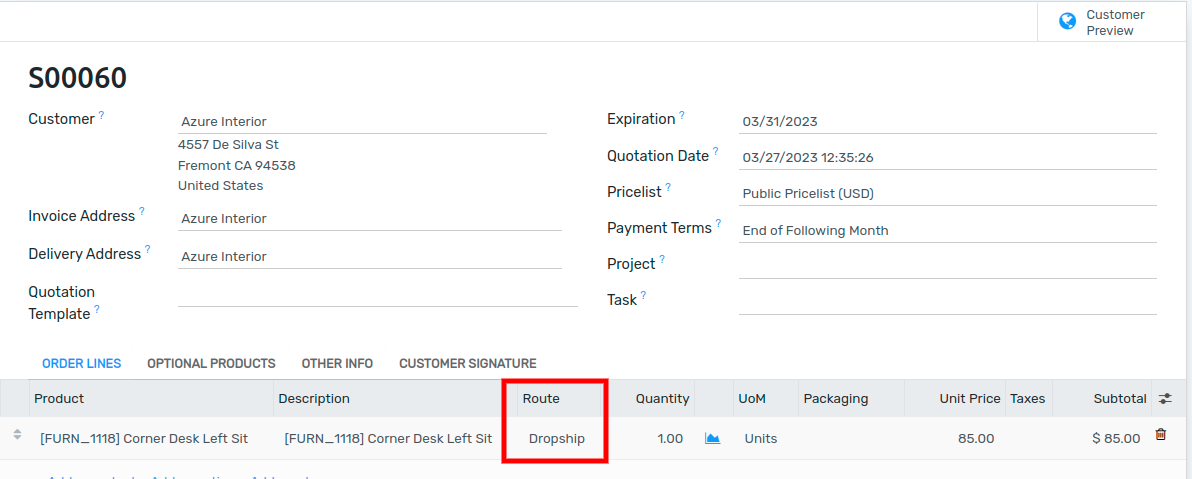Show help tooltip for Invoice Address

coord(141,212)
